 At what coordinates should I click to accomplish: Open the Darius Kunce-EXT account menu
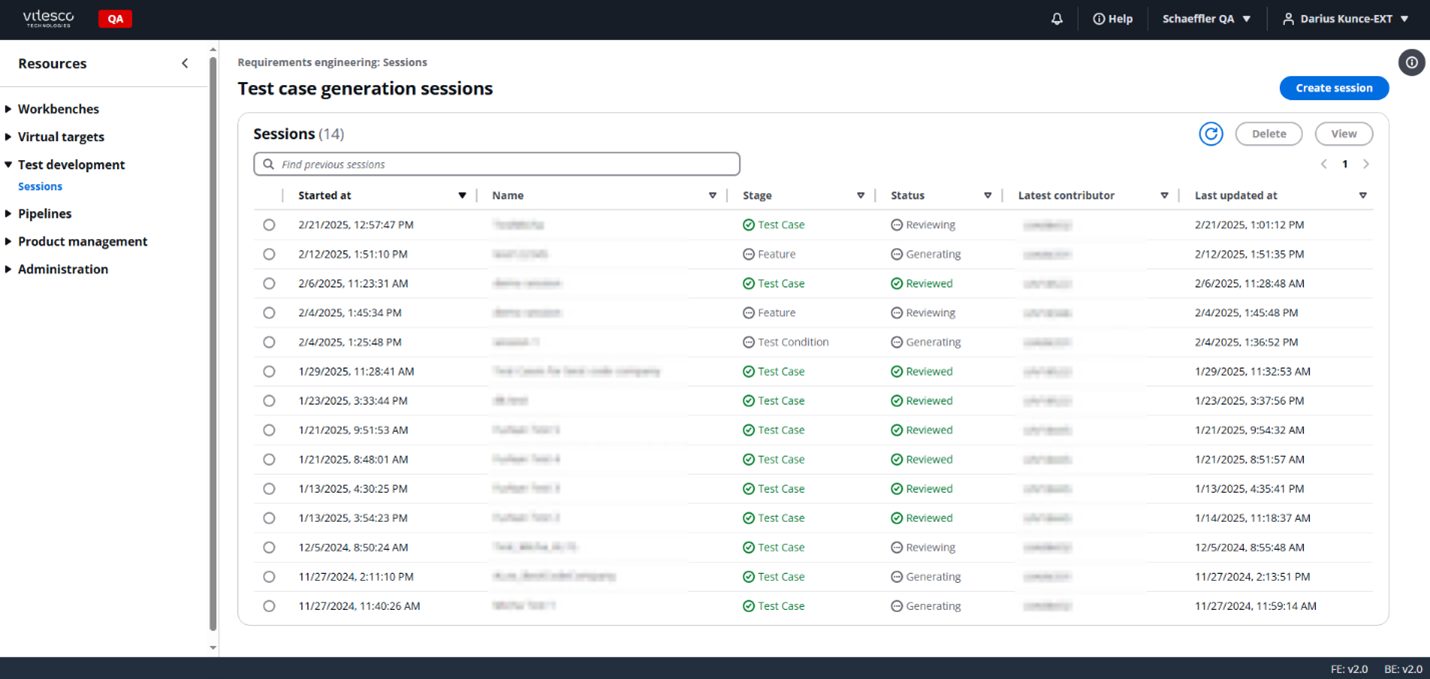(x=1345, y=18)
